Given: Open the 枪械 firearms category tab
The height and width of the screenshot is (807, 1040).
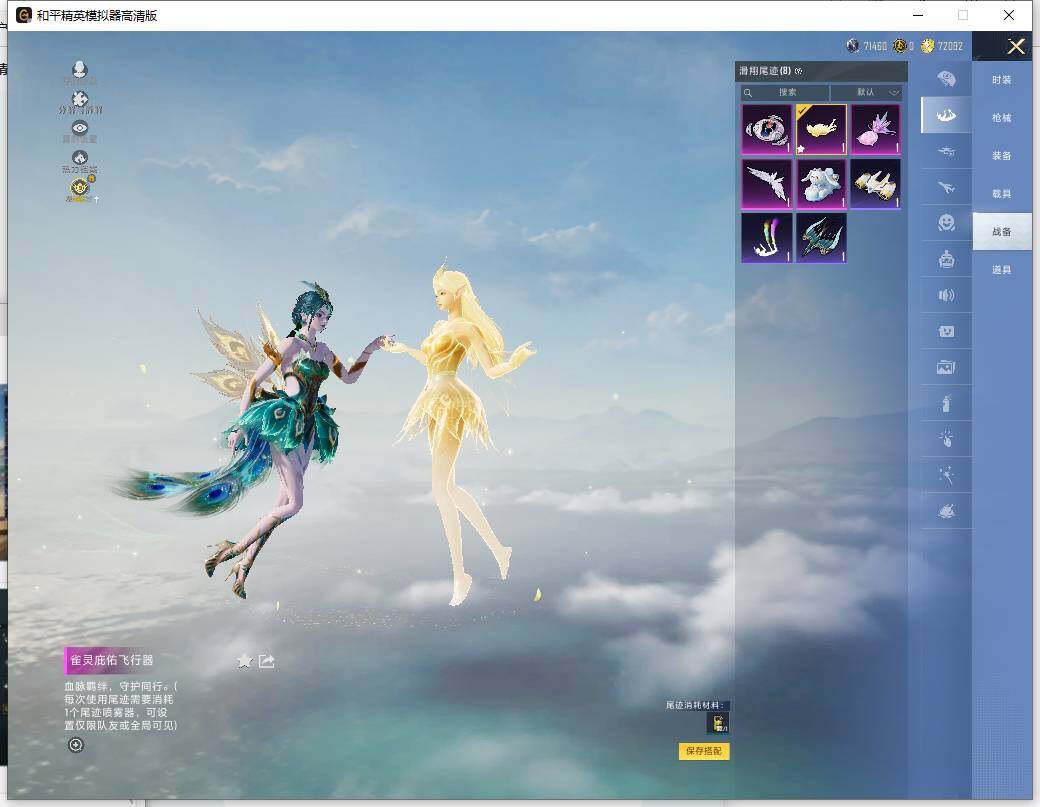Looking at the screenshot, I should click(x=1002, y=117).
